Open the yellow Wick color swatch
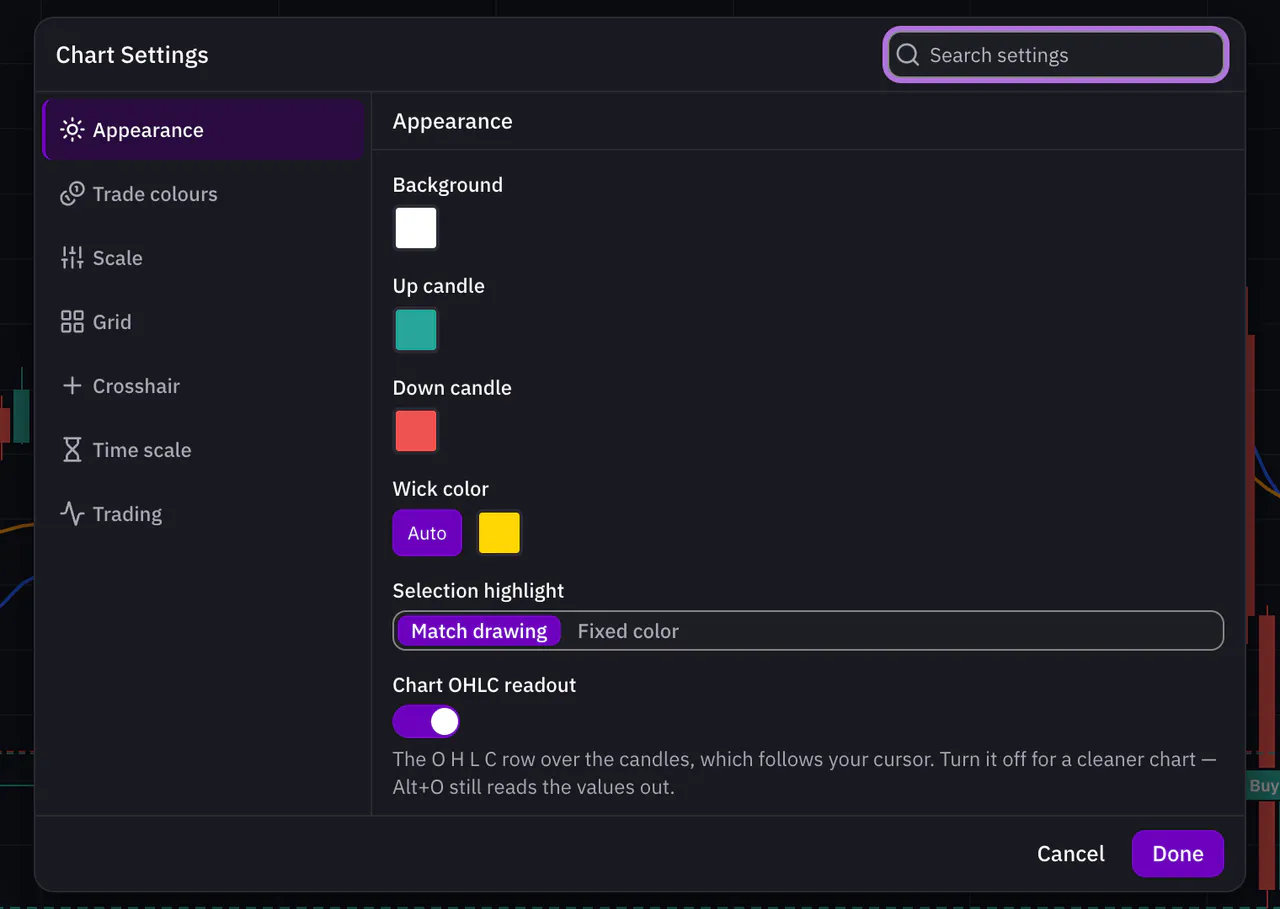The width and height of the screenshot is (1280, 909). tap(499, 533)
